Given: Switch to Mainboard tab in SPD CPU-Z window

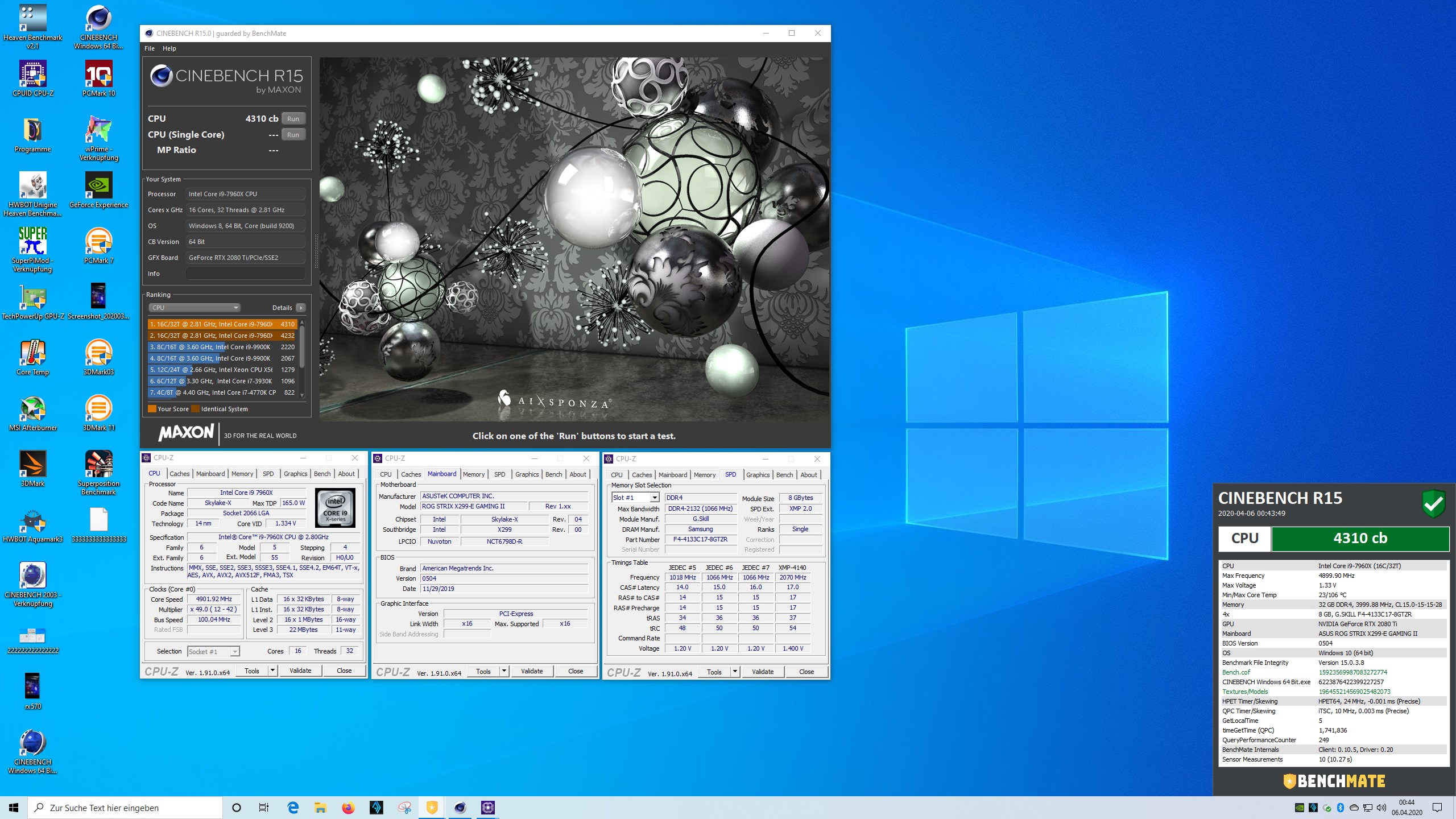Looking at the screenshot, I should pos(673,475).
